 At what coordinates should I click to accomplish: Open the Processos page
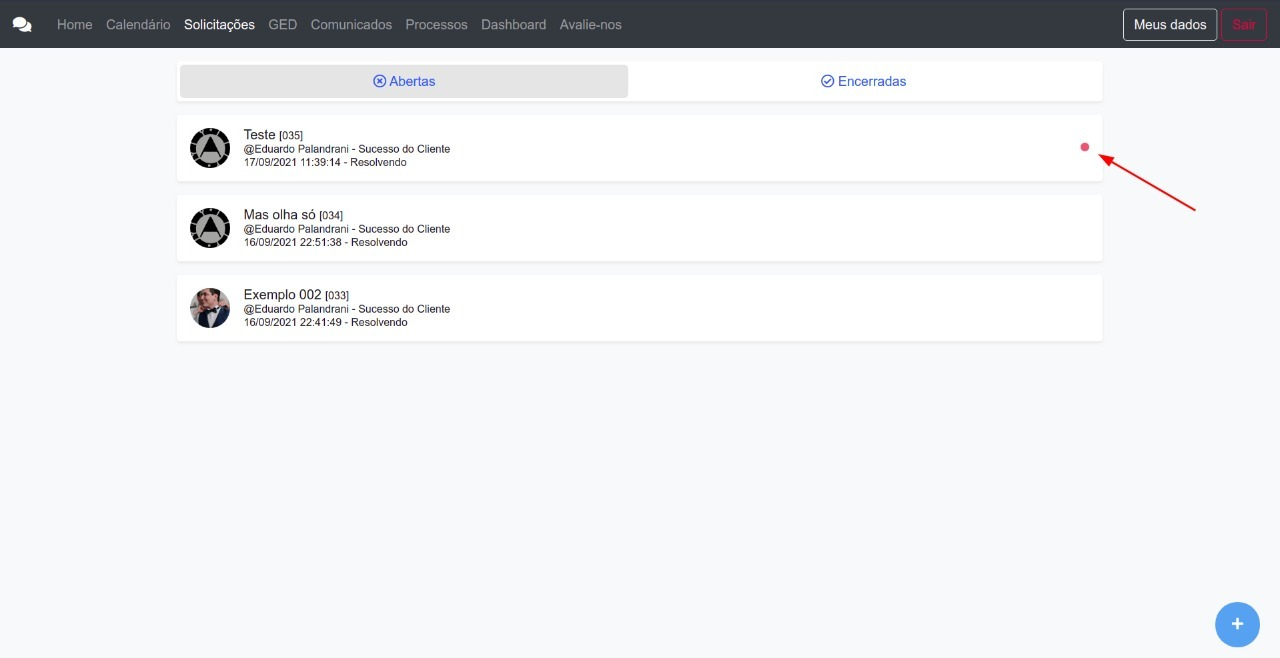[436, 25]
